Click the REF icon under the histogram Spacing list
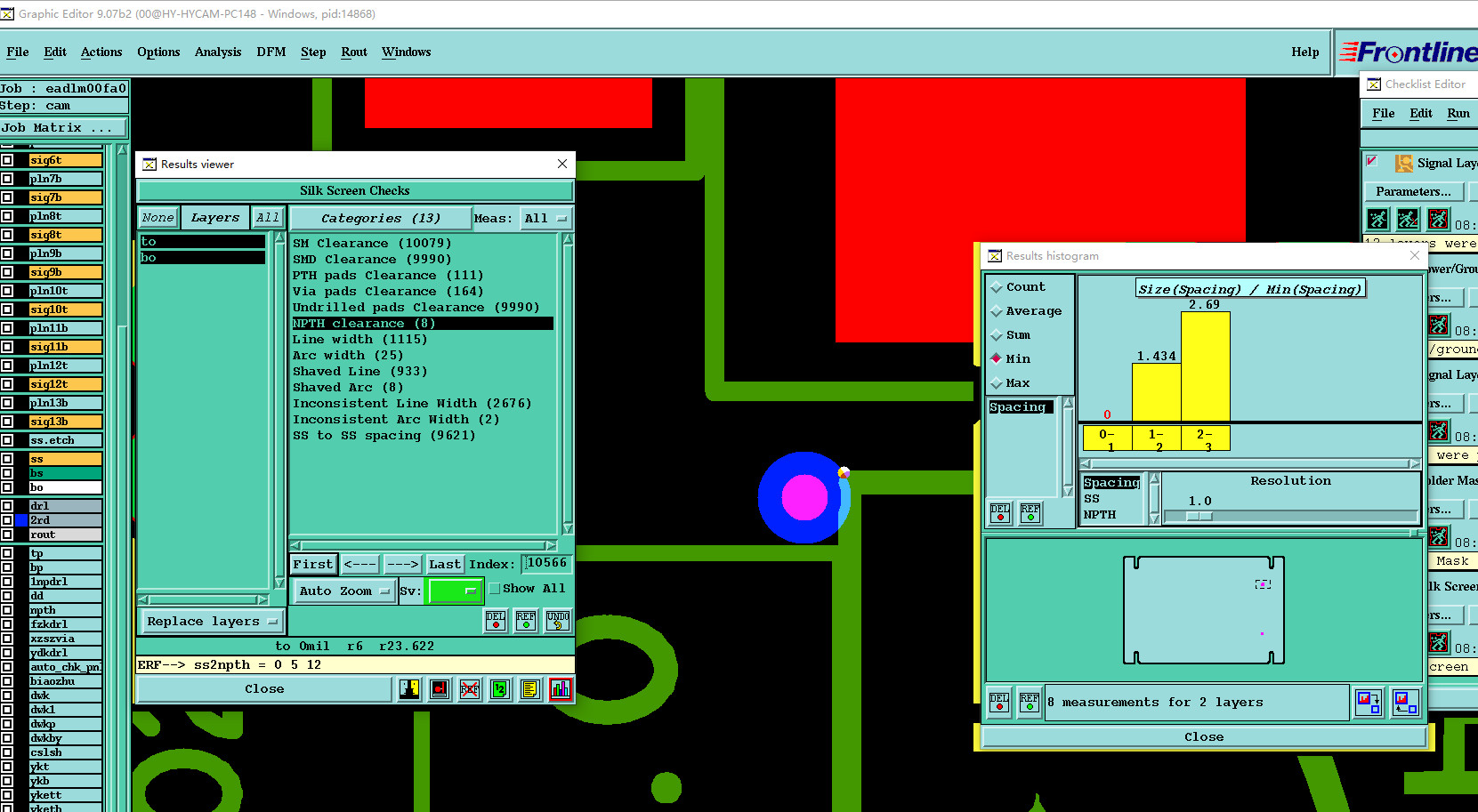This screenshot has height=812, width=1478. point(1030,513)
